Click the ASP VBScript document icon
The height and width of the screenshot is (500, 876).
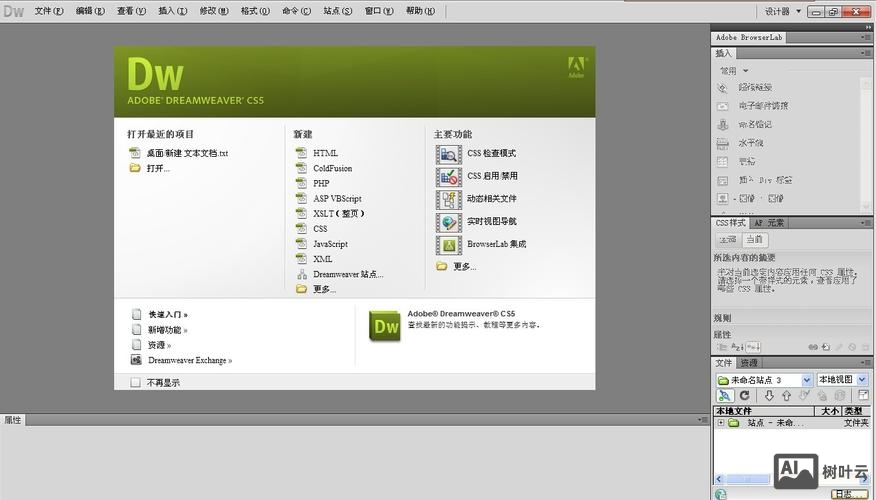302,198
